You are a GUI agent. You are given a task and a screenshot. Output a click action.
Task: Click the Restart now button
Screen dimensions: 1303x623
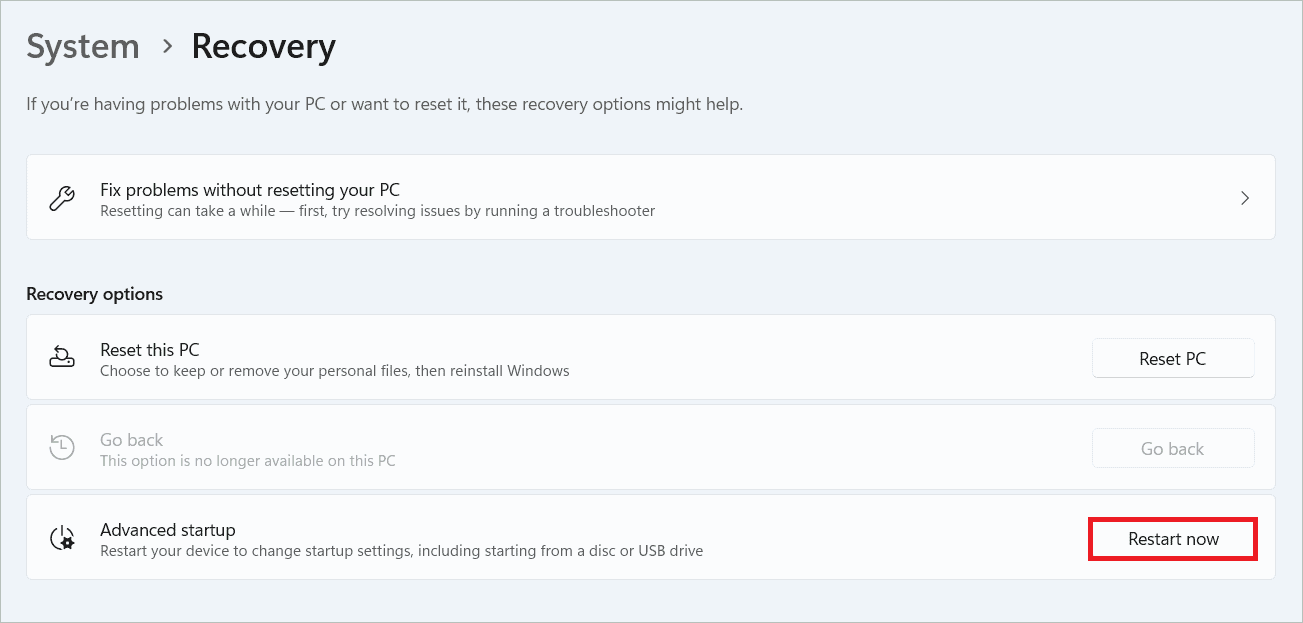pyautogui.click(x=1173, y=539)
